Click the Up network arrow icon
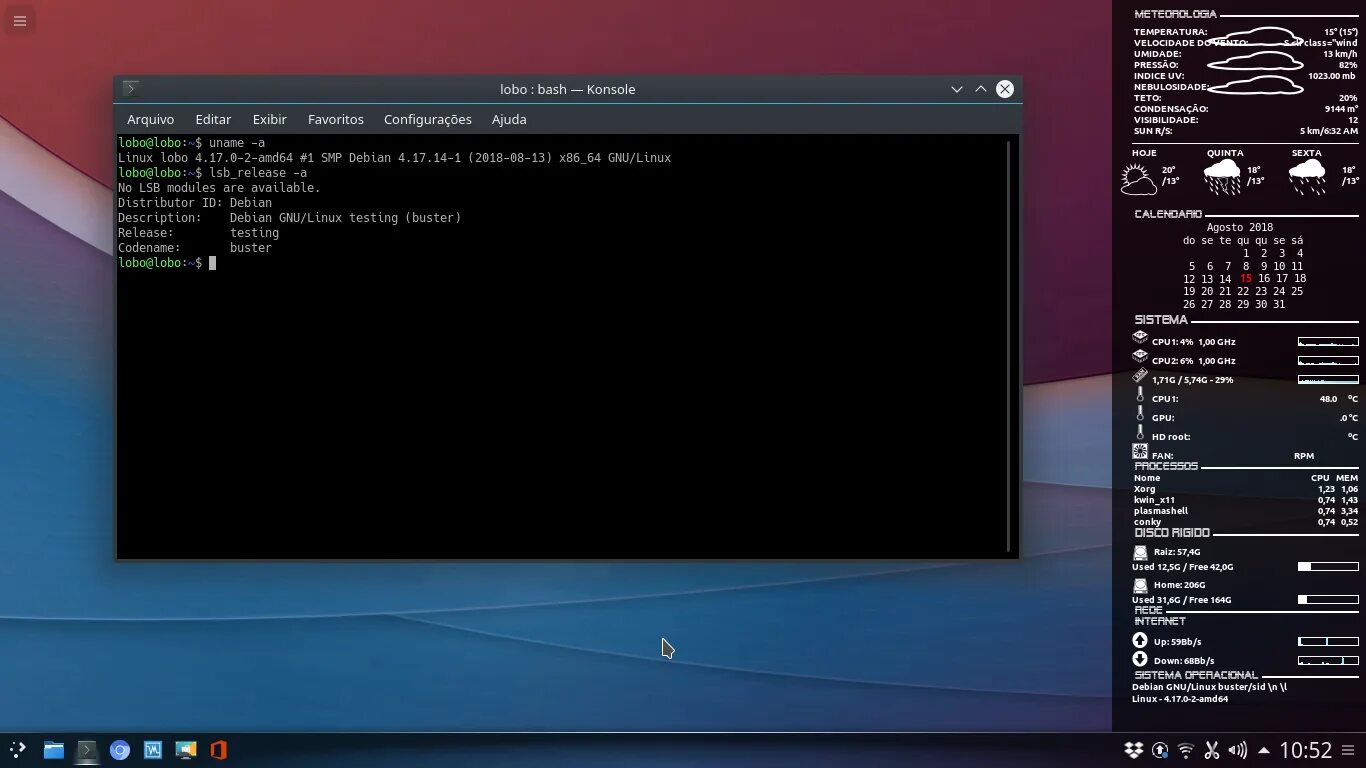 click(x=1140, y=640)
